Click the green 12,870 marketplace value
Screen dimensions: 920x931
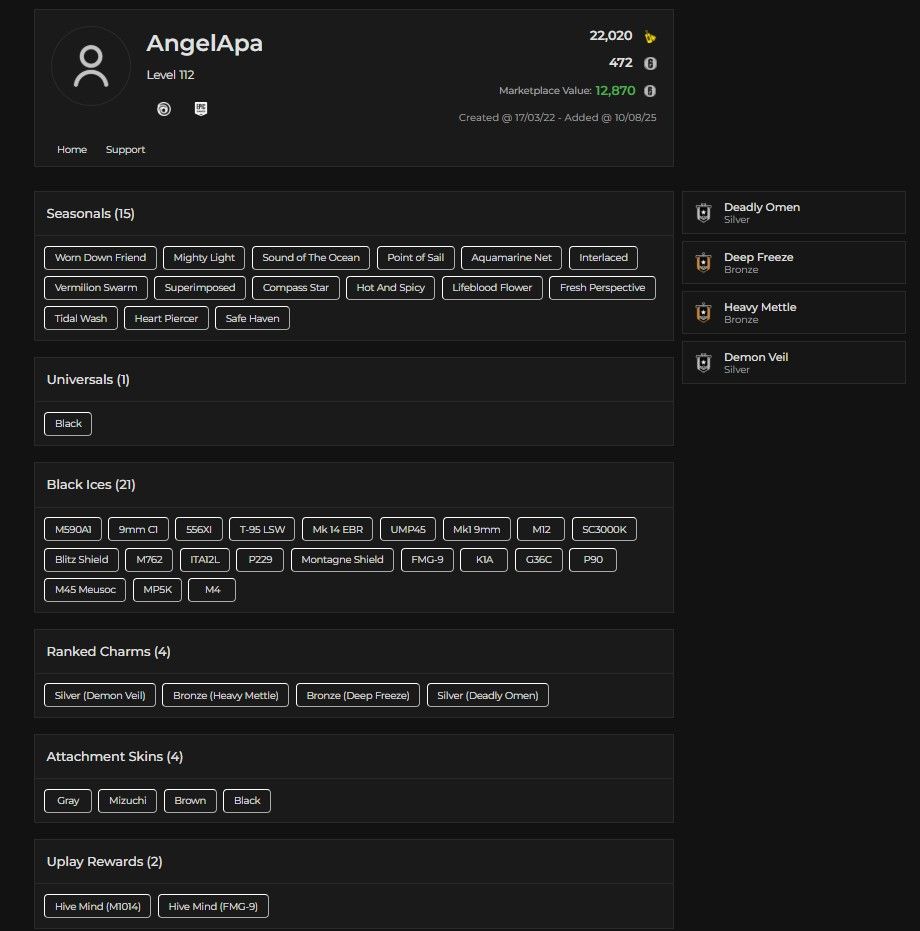(615, 90)
